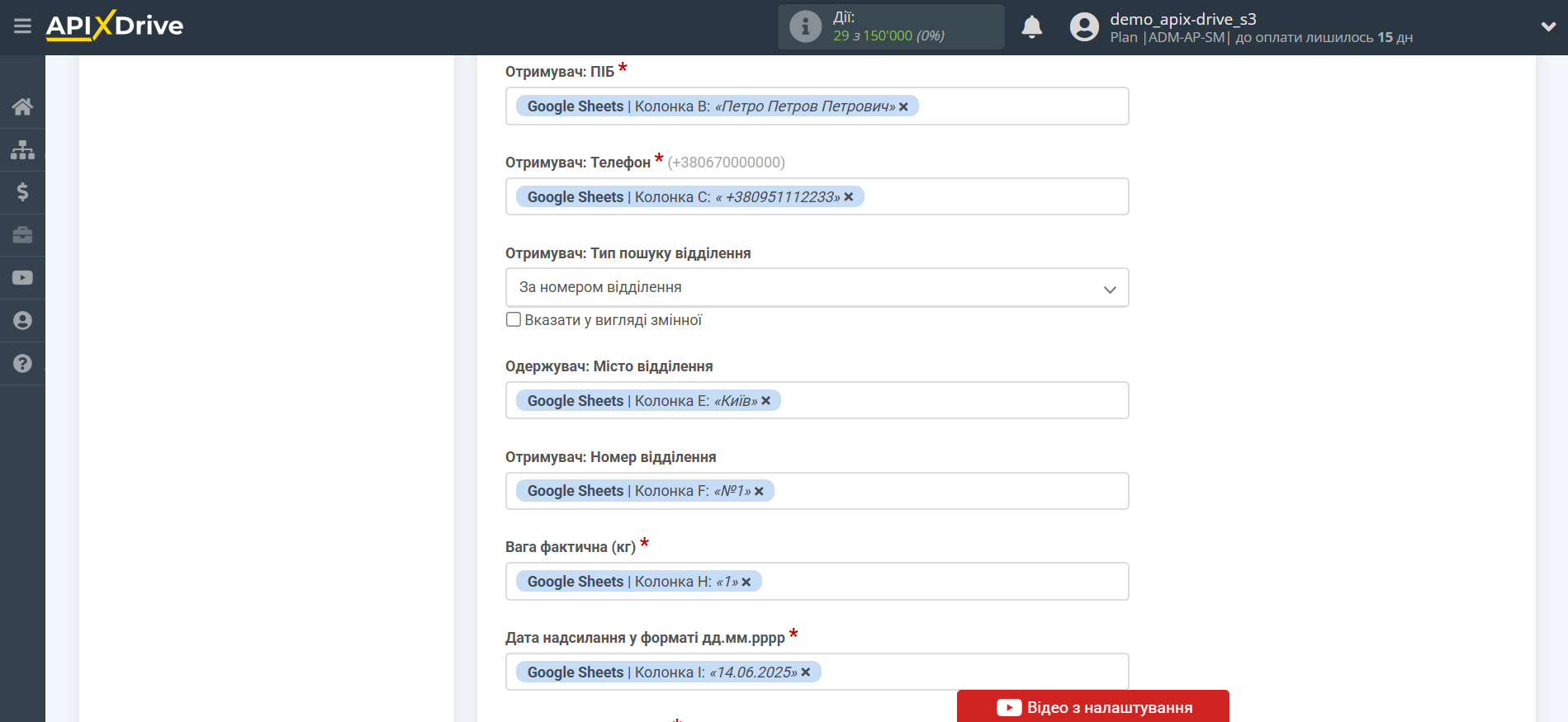
Task: Click the plan payment days text
Action: (1261, 38)
